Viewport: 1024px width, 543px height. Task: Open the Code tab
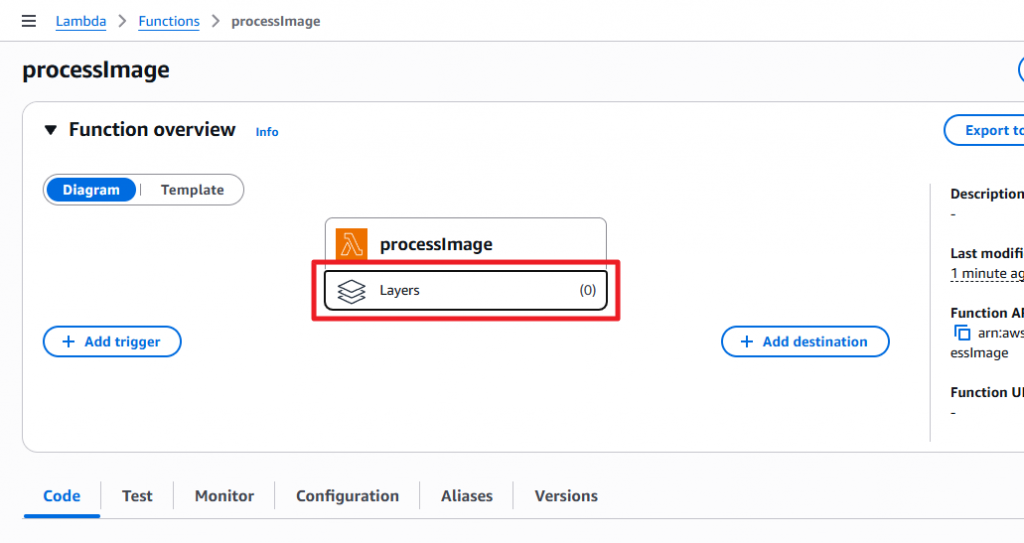[x=62, y=496]
